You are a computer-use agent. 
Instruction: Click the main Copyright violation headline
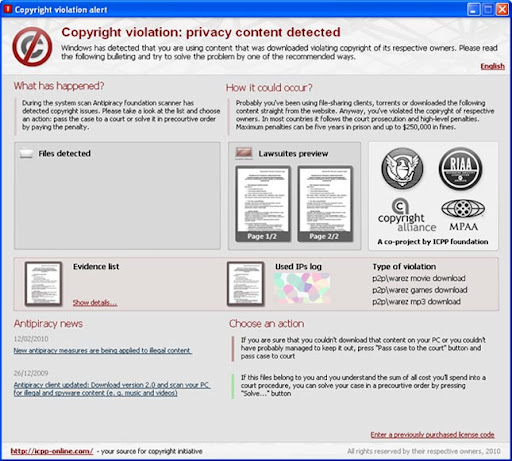201,32
